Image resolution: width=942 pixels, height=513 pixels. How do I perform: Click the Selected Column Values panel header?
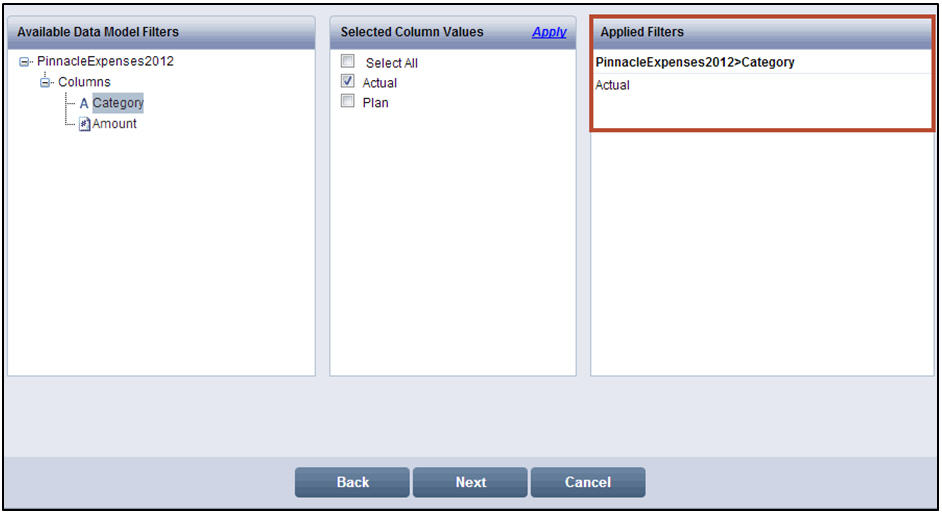click(412, 32)
